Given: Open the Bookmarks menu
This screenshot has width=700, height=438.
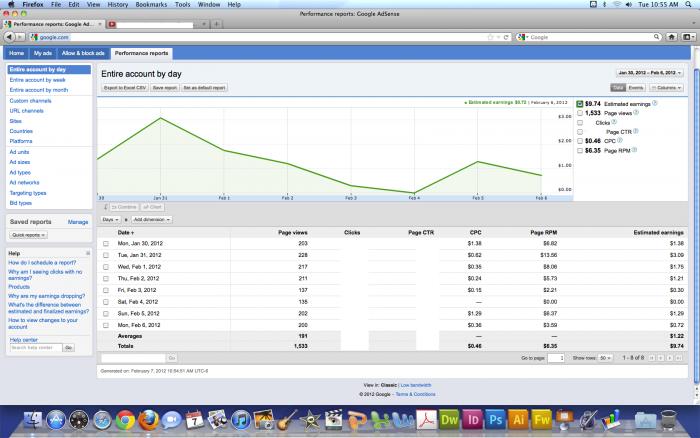Looking at the screenshot, I should tap(151, 4).
